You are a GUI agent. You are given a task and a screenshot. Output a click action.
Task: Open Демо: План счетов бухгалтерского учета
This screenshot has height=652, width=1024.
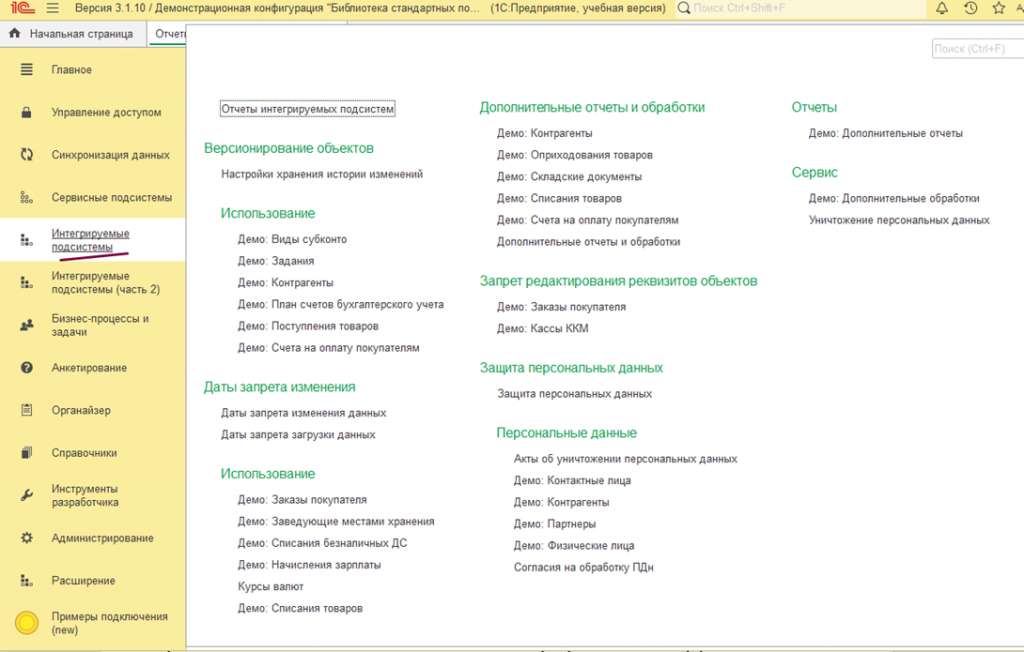tap(340, 304)
